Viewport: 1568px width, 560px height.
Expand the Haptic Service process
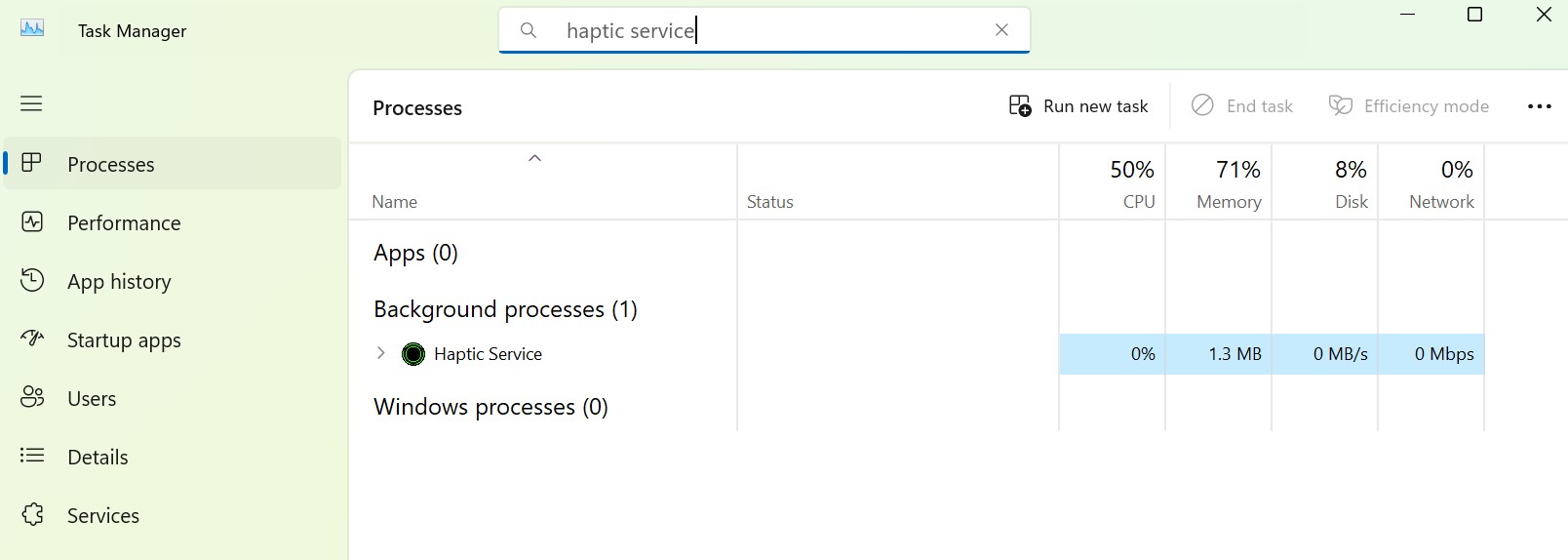point(380,353)
